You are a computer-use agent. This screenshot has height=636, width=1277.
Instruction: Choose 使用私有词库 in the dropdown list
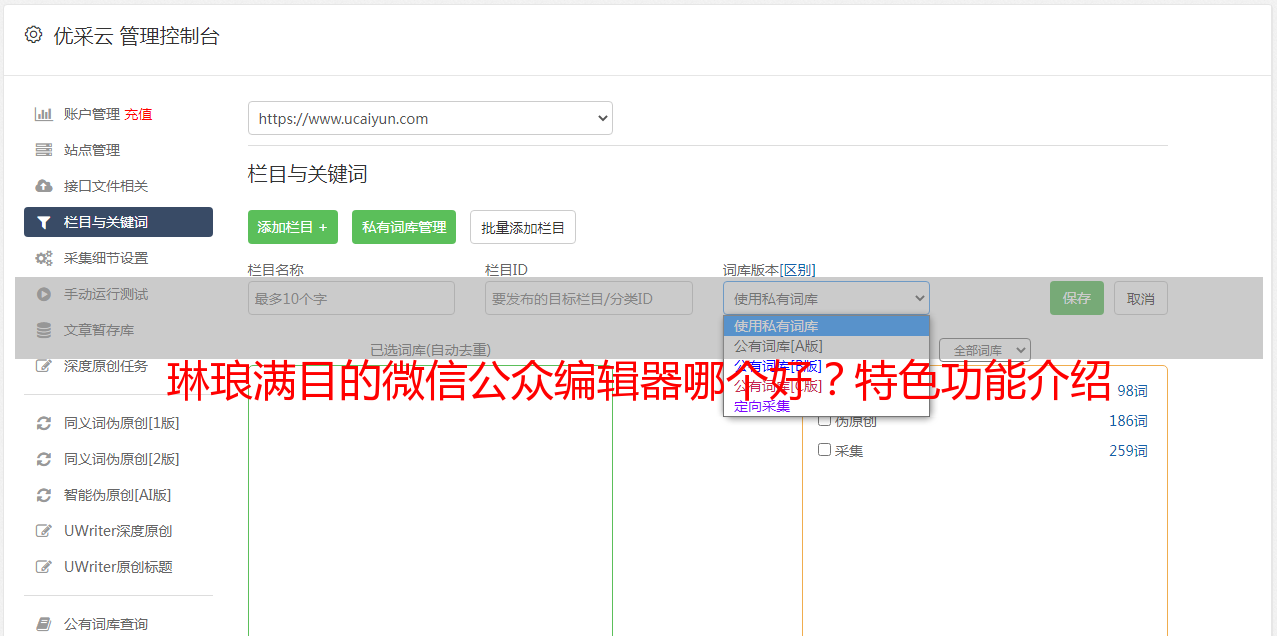[x=826, y=325]
